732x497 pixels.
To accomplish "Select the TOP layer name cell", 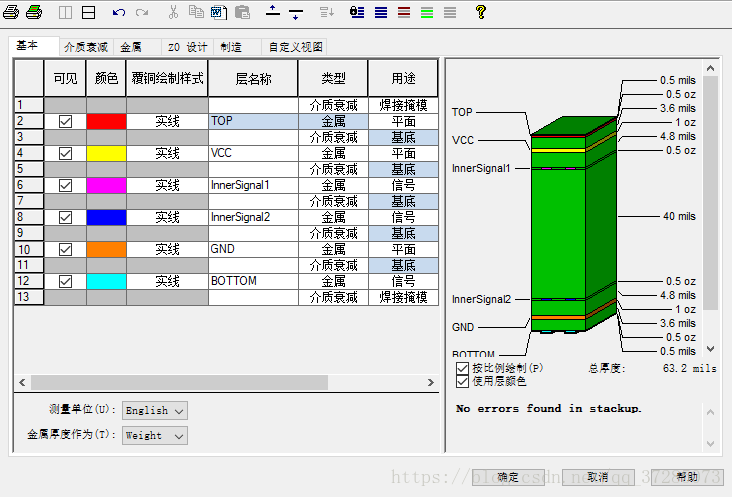I will (x=253, y=121).
